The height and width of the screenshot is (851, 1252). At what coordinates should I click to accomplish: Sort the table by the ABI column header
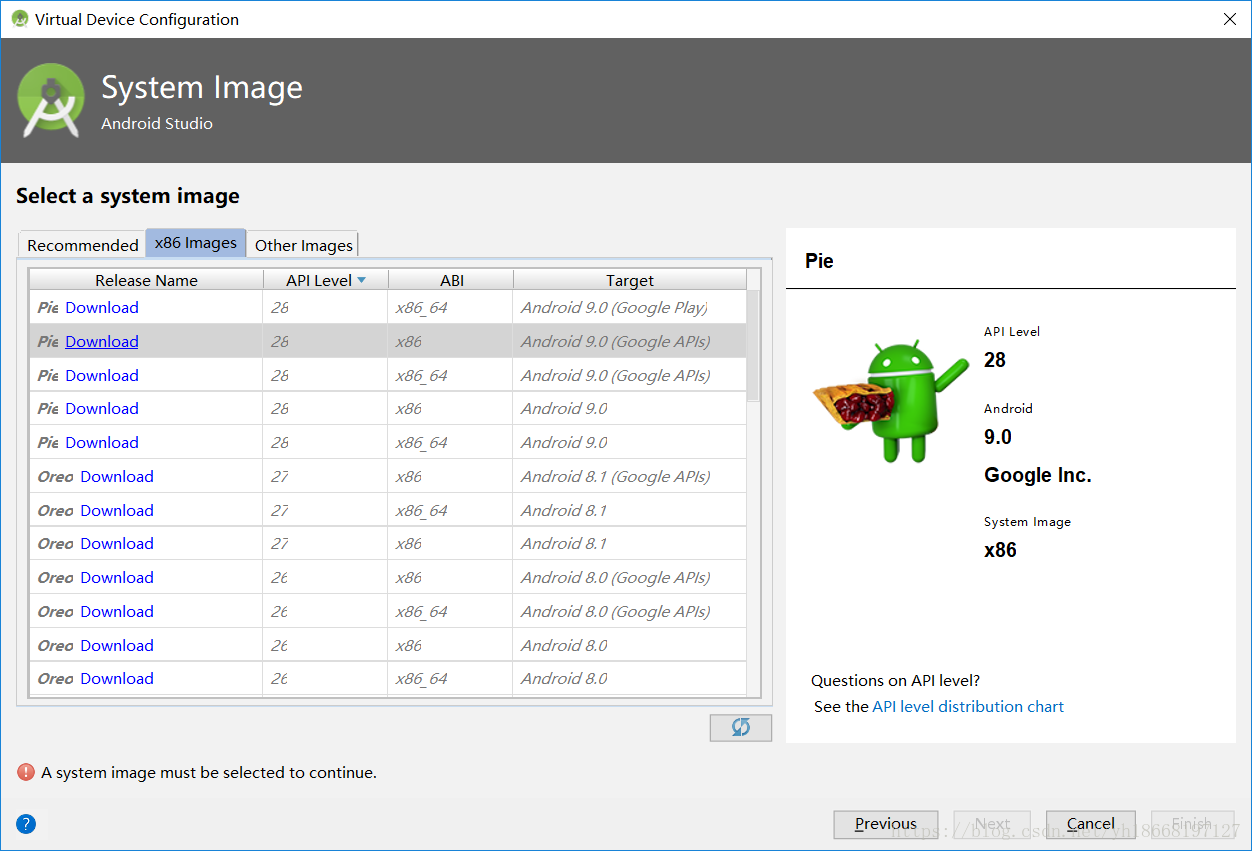(451, 280)
